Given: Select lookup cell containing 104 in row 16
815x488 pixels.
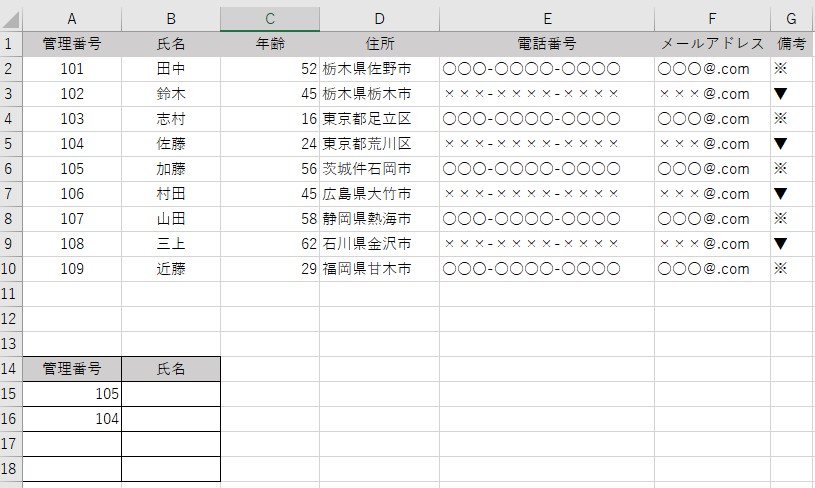Looking at the screenshot, I should click(x=72, y=419).
